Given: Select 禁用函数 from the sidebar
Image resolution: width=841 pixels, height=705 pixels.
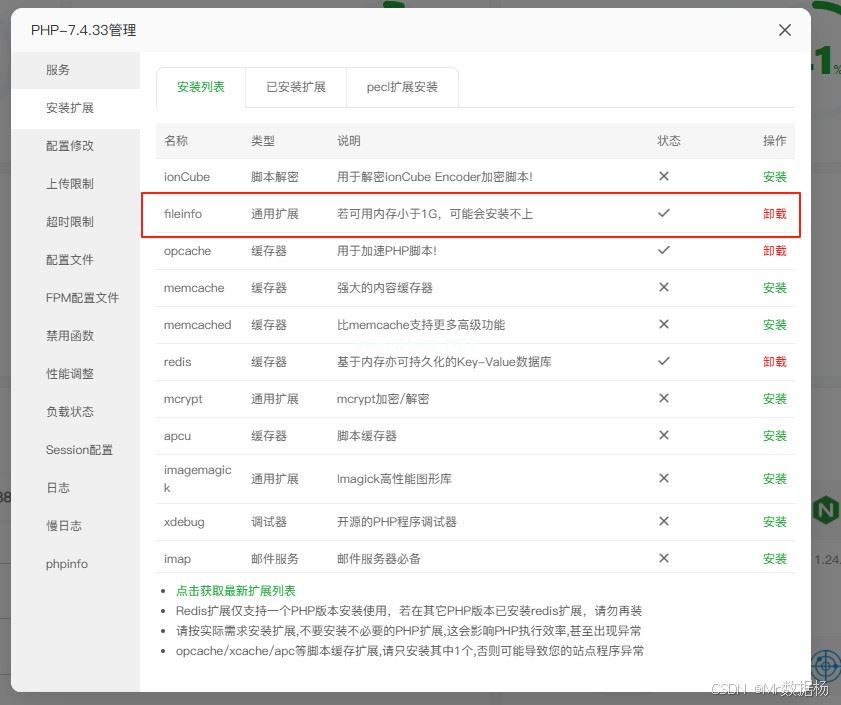Looking at the screenshot, I should pos(70,336).
